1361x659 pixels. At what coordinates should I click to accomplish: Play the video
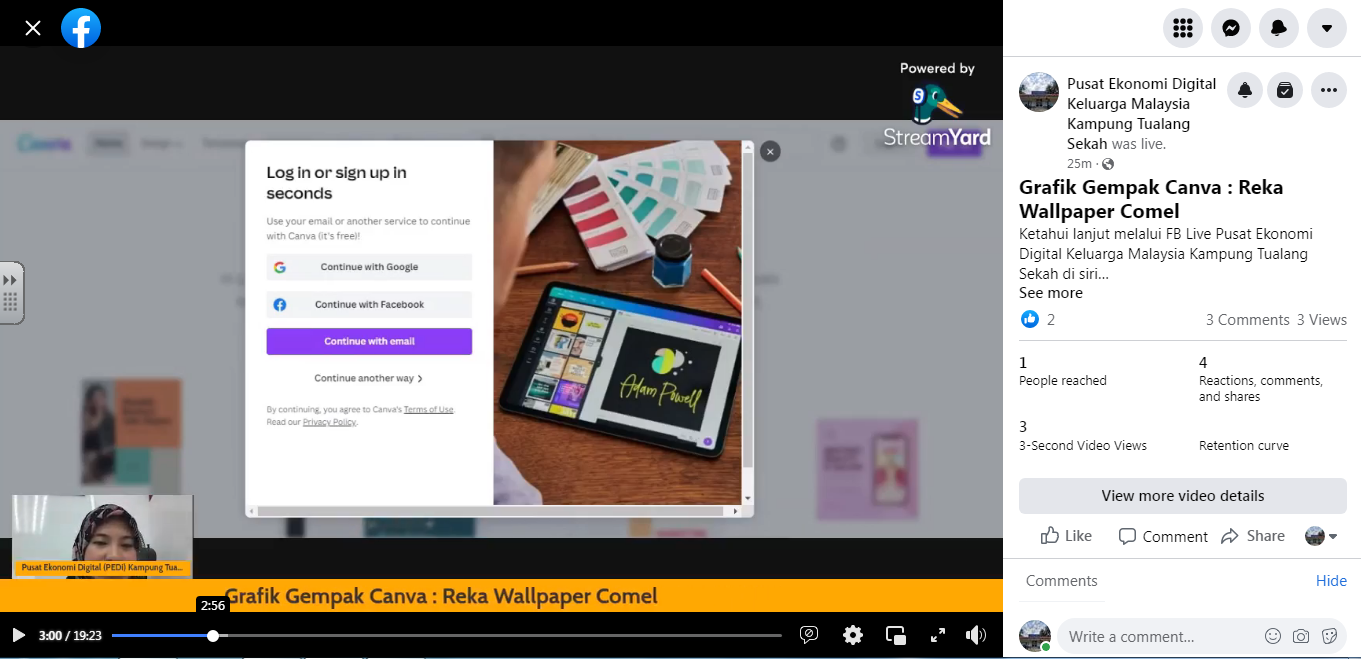coord(18,635)
